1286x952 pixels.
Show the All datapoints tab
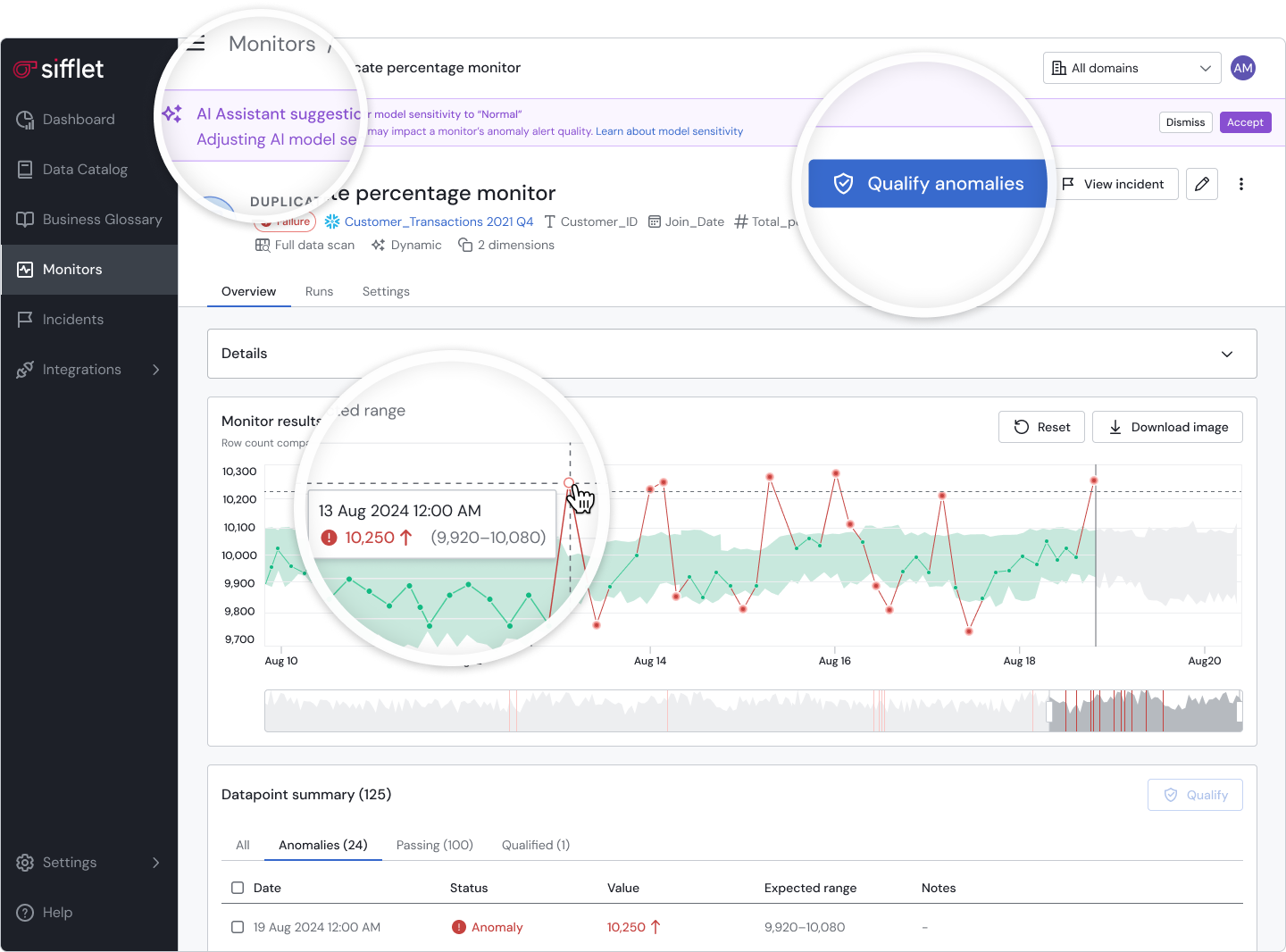click(243, 845)
